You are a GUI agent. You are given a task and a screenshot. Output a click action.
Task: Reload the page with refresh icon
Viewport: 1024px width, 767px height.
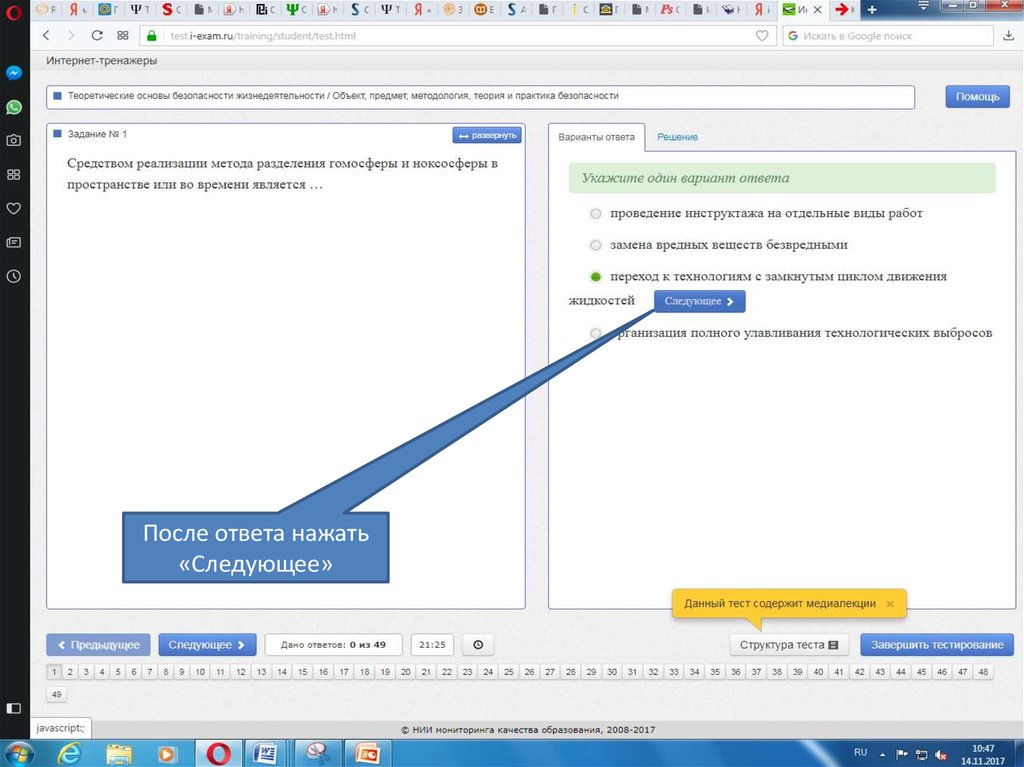pos(97,35)
